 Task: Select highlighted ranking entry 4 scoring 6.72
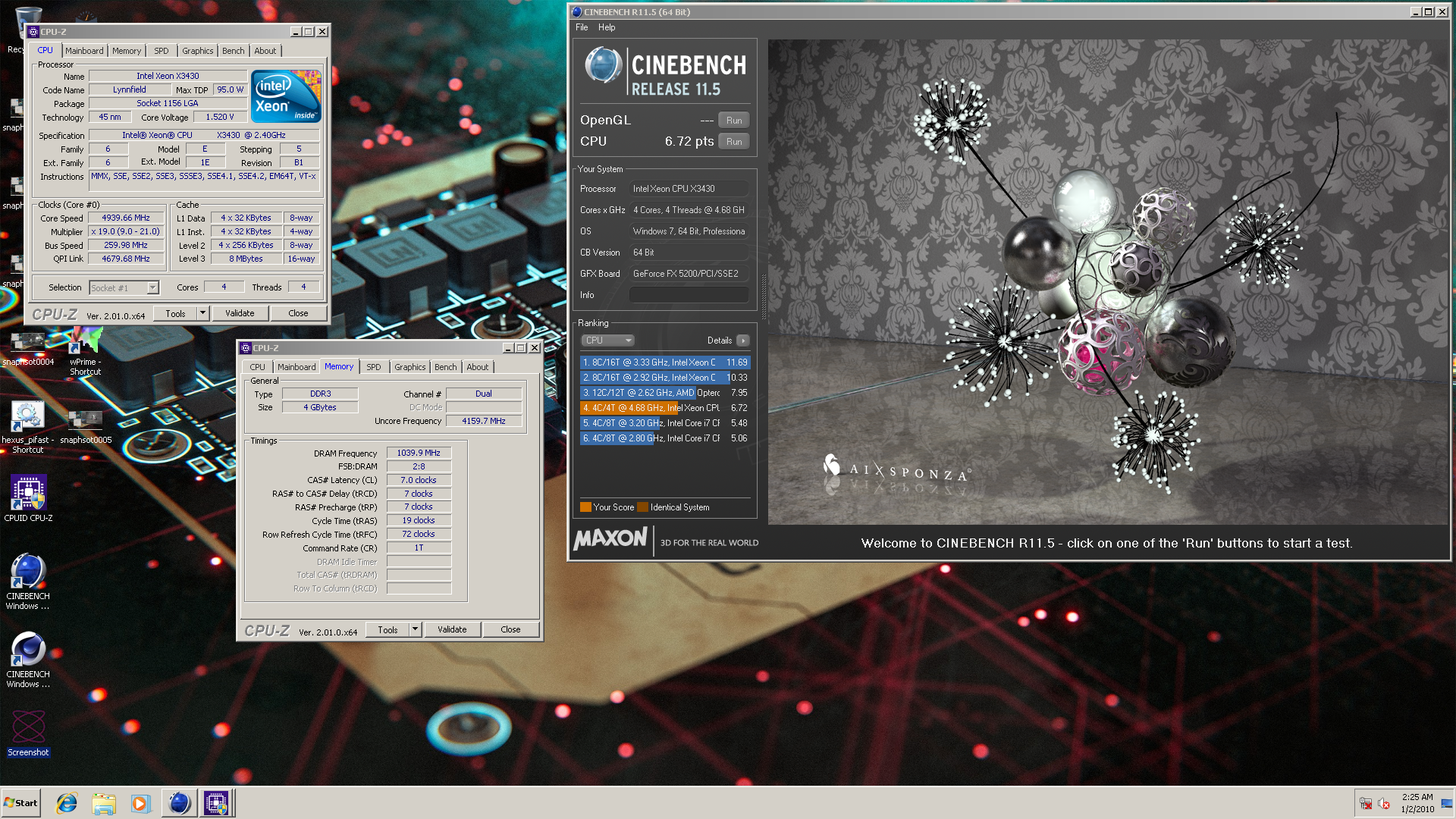[x=665, y=408]
